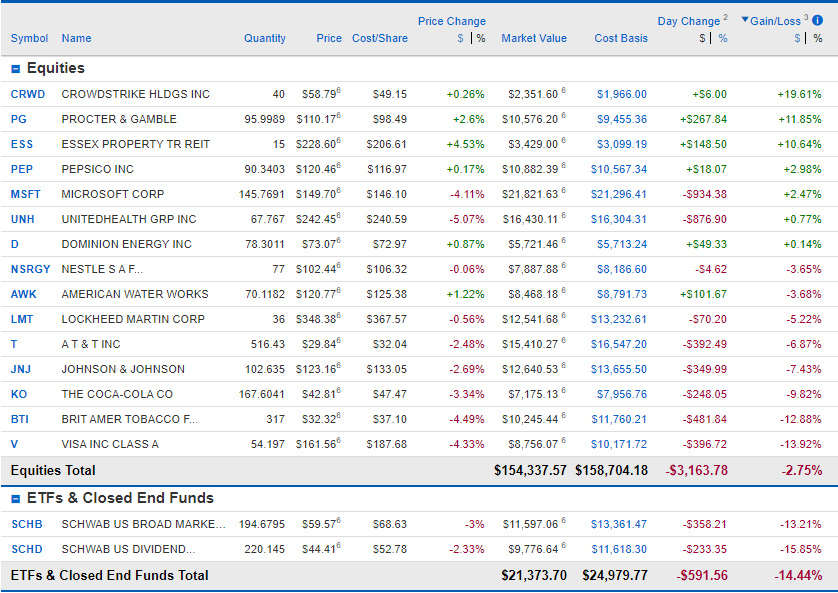Open the BTI symbol link
838x593 pixels.
tap(20, 419)
